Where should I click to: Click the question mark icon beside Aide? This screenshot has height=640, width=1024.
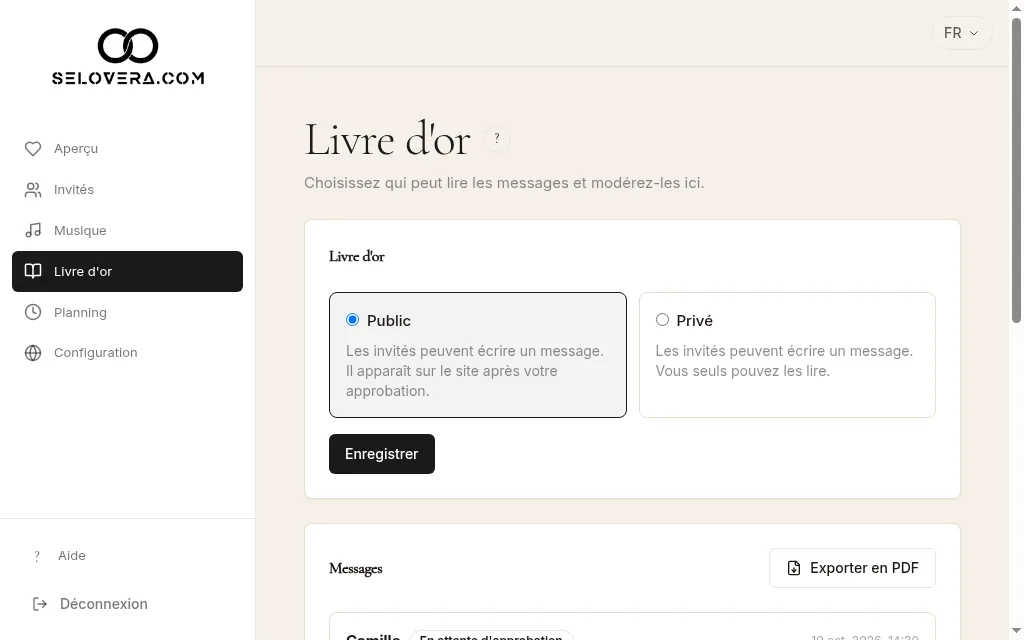coord(37,556)
